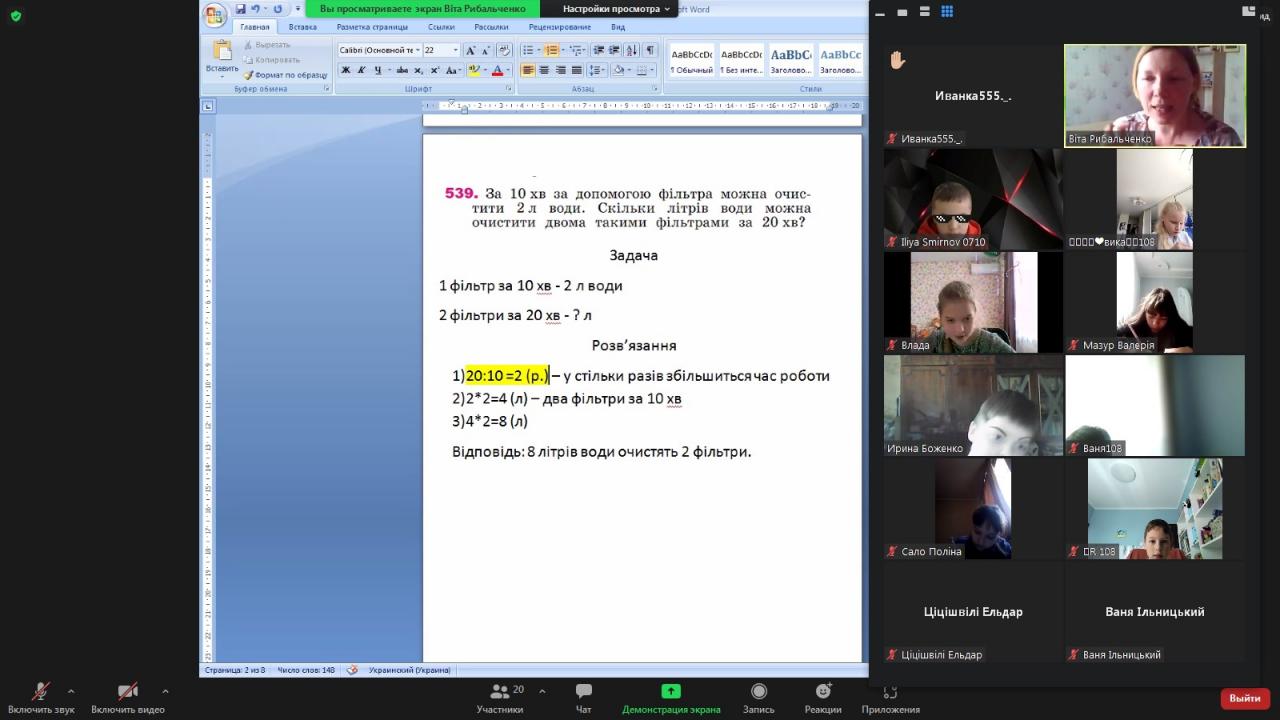
Task: Open the Zoom Chat panel
Action: click(584, 697)
